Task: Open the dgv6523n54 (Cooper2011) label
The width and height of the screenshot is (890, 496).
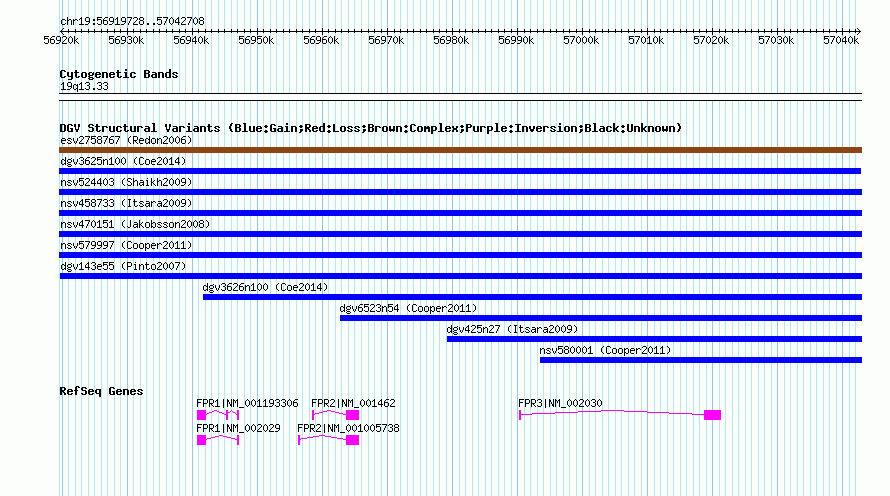Action: pos(408,308)
